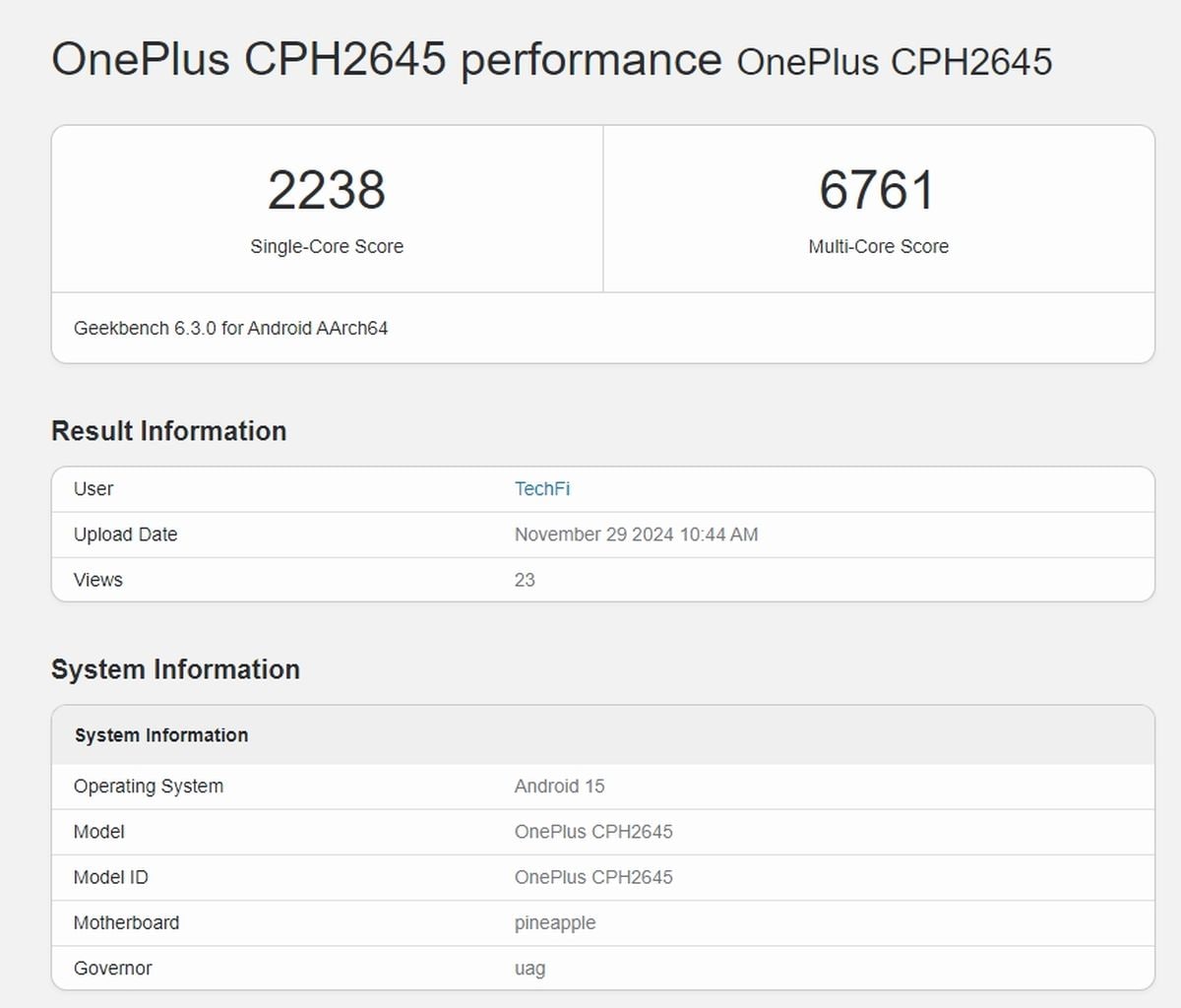Select the Multi-Core Score label

point(879,247)
